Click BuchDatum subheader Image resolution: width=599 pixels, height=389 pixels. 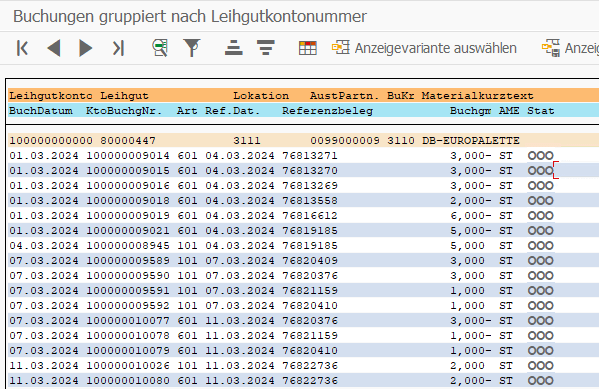[x=40, y=111]
